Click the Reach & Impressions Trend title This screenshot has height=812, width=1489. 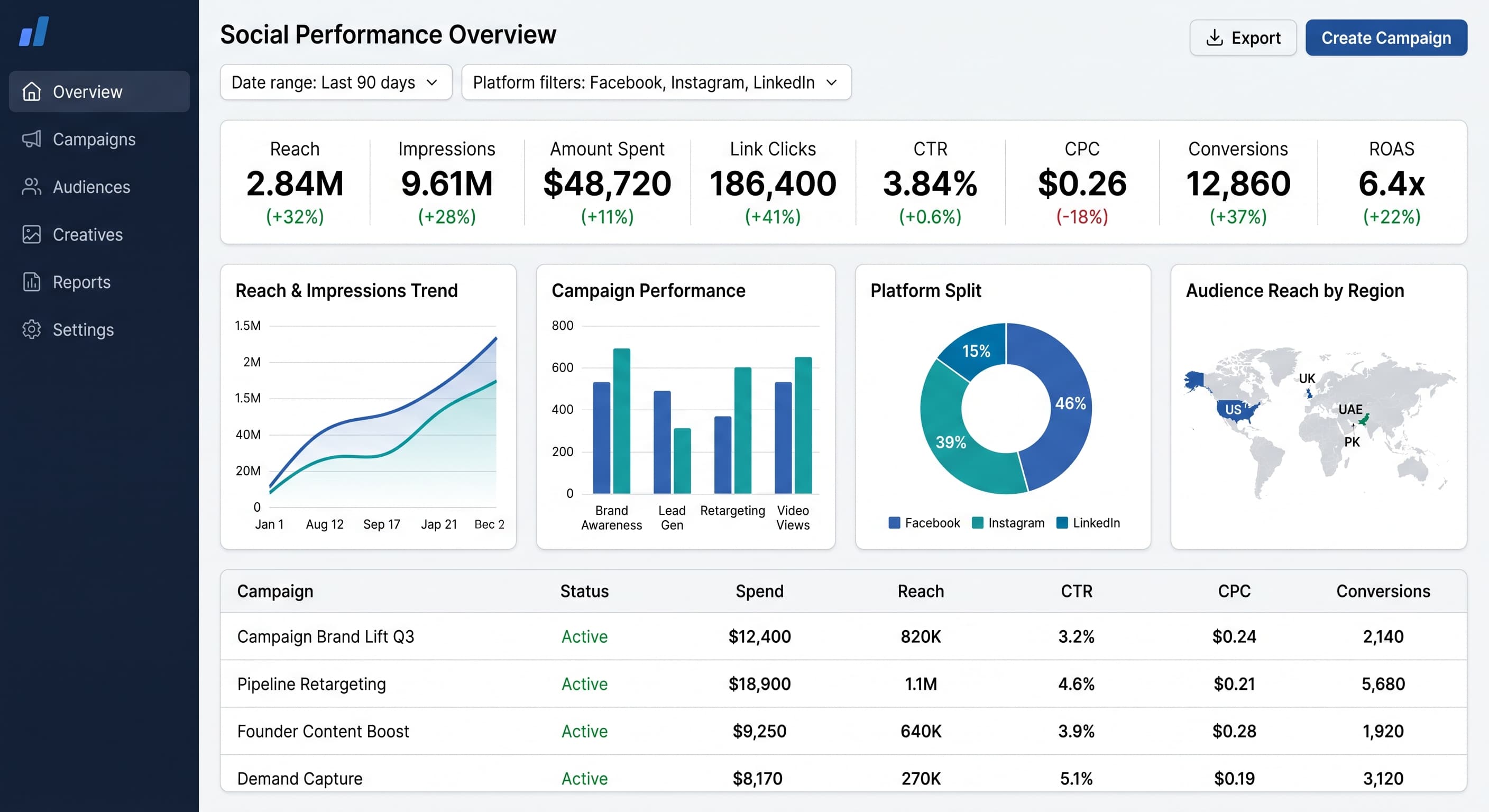coord(346,290)
